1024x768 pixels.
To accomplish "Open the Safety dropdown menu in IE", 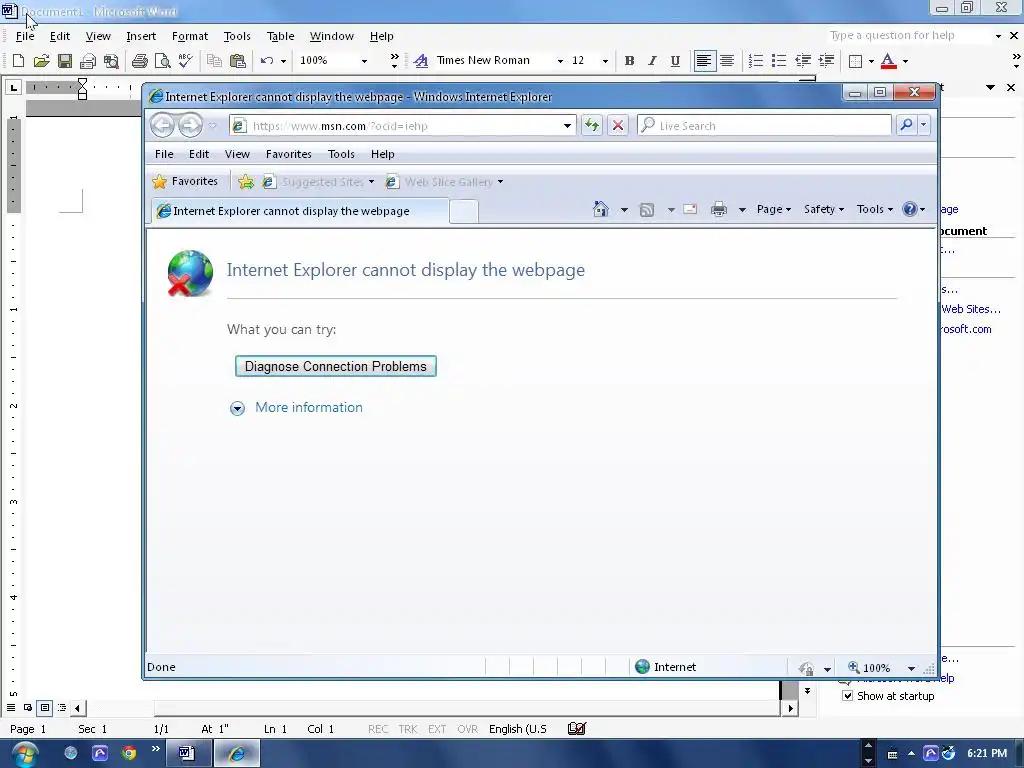I will [x=824, y=209].
